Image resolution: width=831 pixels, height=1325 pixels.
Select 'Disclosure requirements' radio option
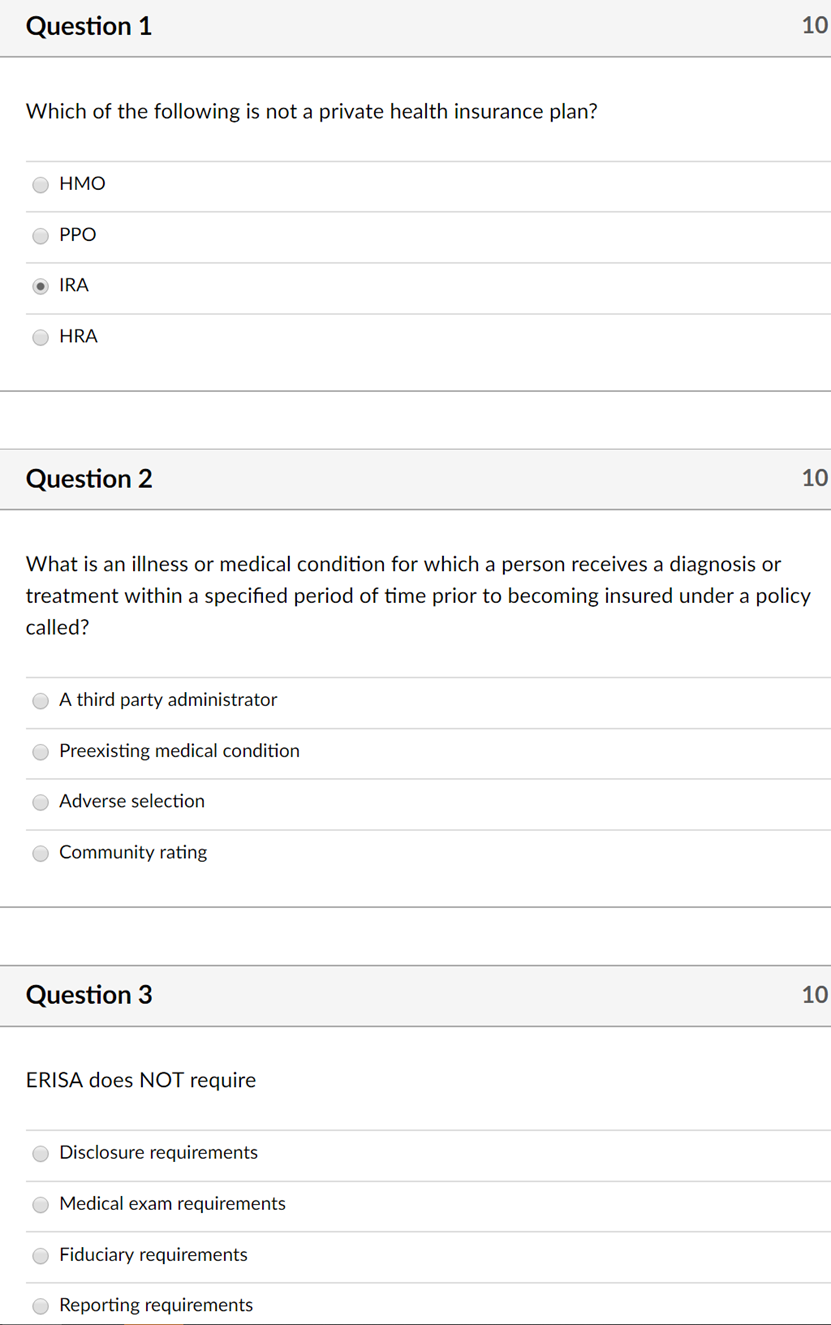pos(40,1154)
